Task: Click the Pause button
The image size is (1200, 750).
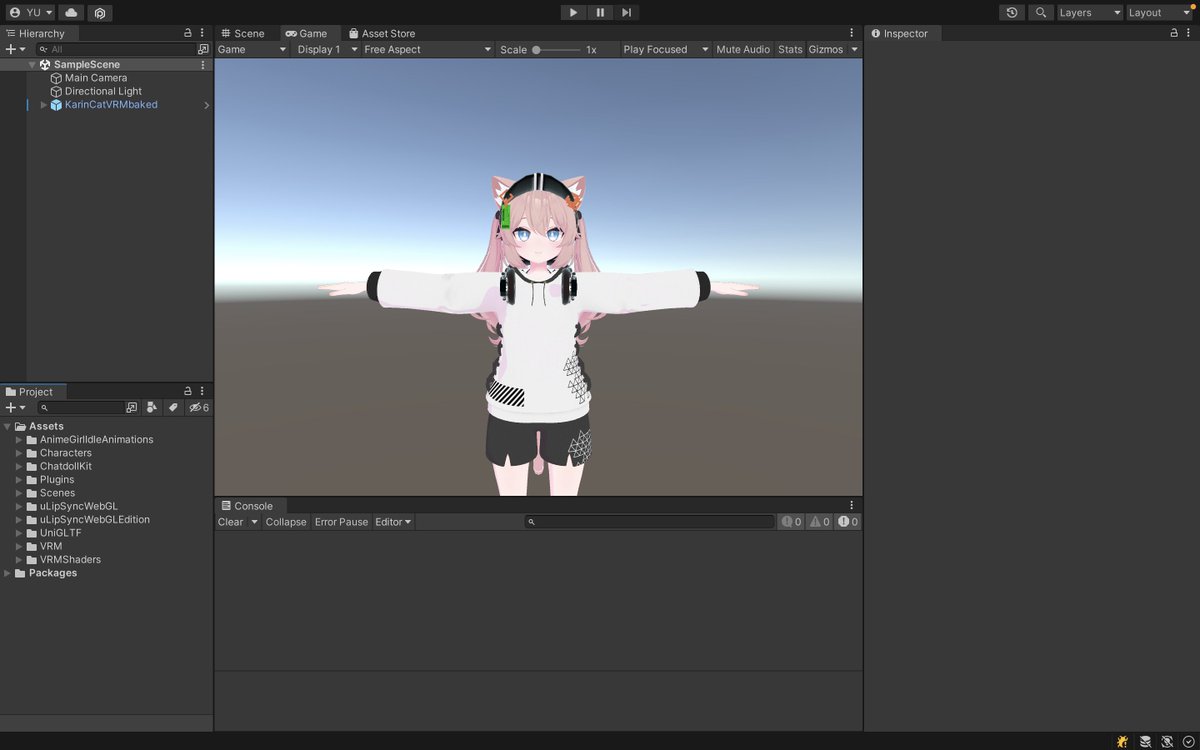Action: tap(600, 13)
